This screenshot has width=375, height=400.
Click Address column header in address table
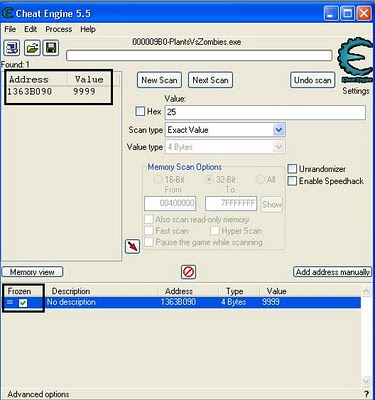coord(179,291)
